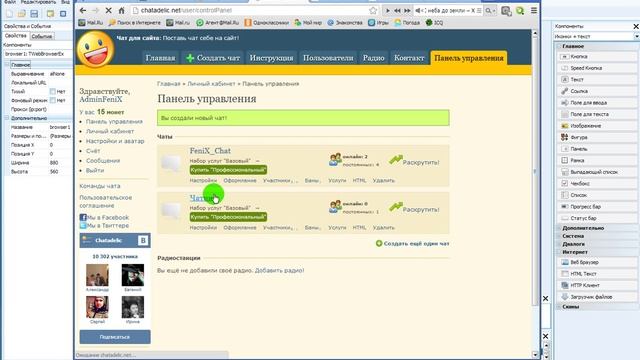Open the component selector browser1: TWebBrowserEx
Image resolution: width=640 pixels, height=360 pixels.
(38, 53)
